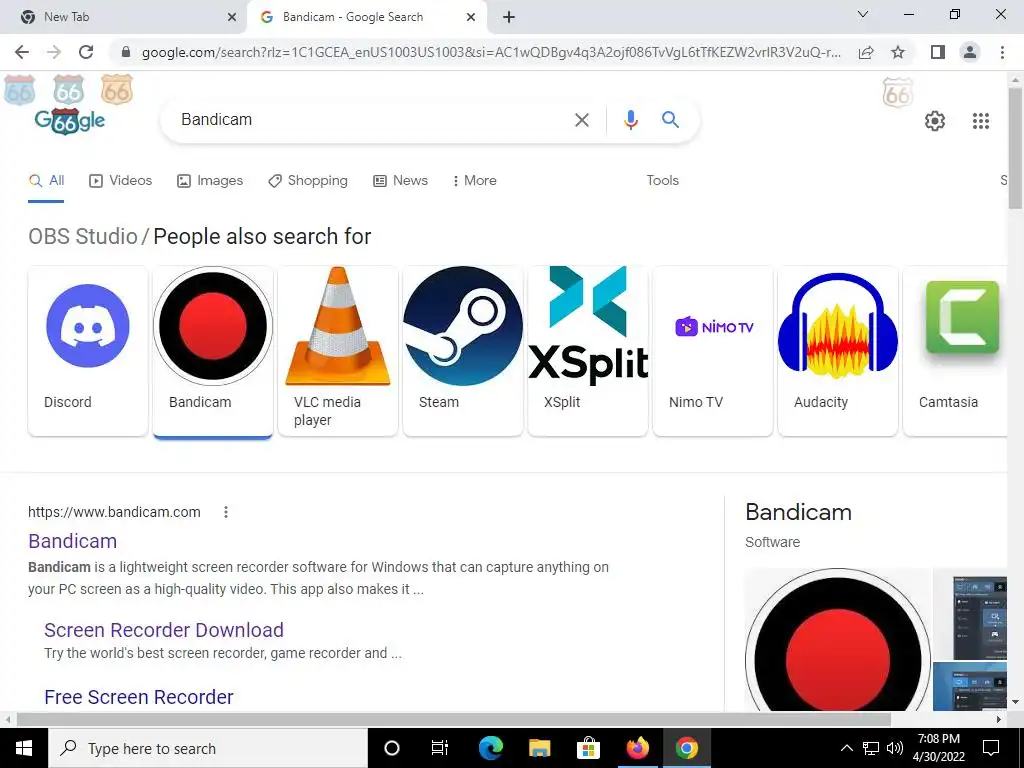Select the Audacity card

coord(838,351)
